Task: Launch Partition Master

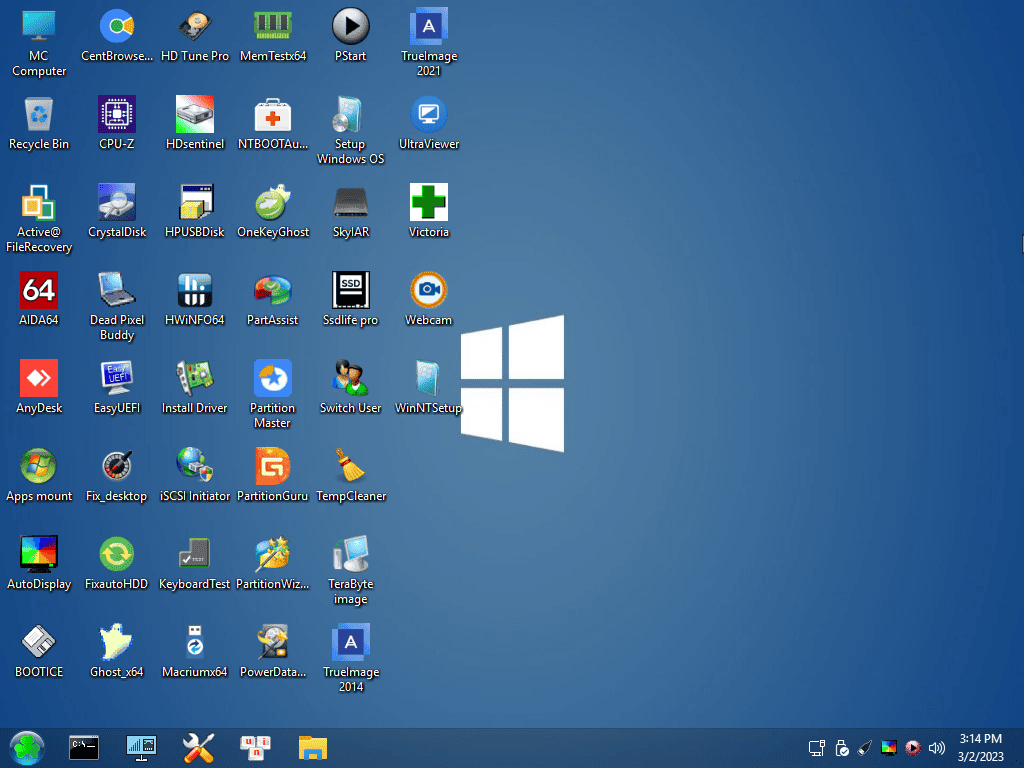Action: tap(273, 378)
